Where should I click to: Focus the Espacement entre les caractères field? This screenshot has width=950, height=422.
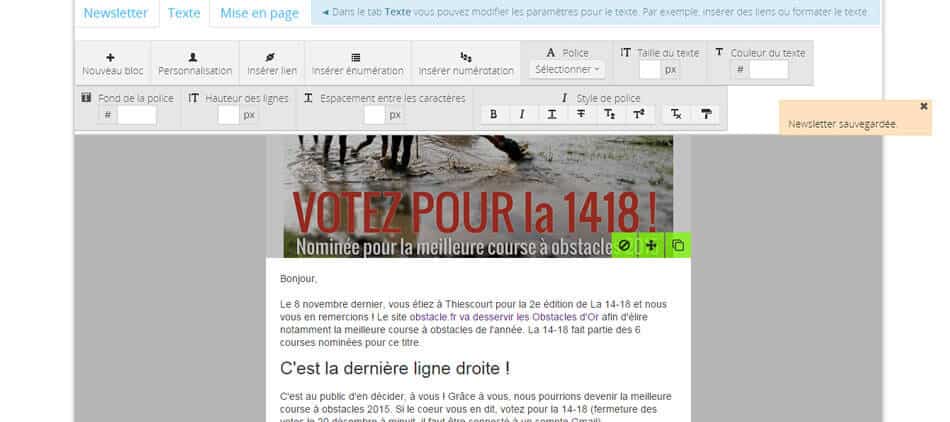374,115
